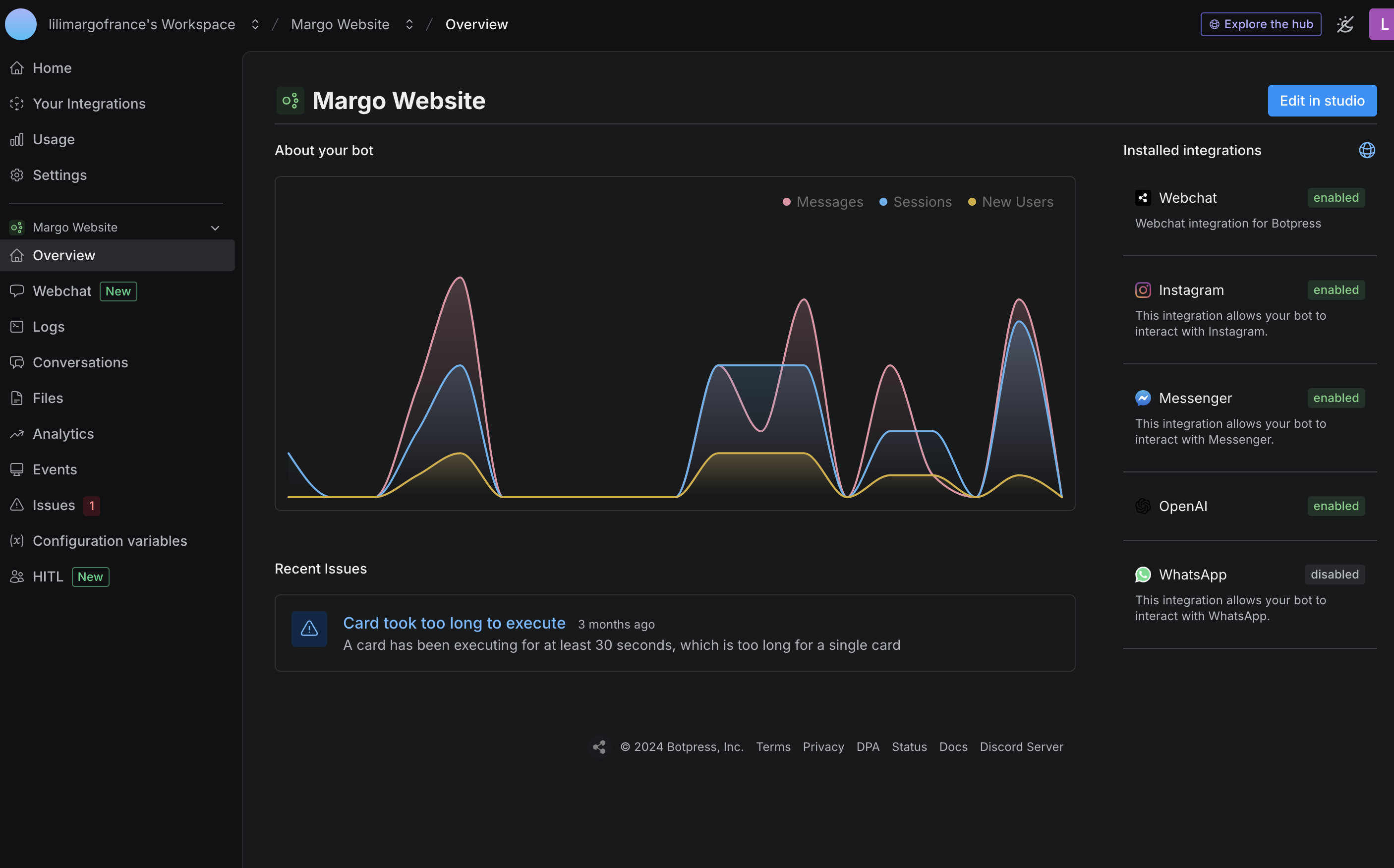The width and height of the screenshot is (1394, 868).
Task: Click the Your Integrations icon
Action: 17,103
